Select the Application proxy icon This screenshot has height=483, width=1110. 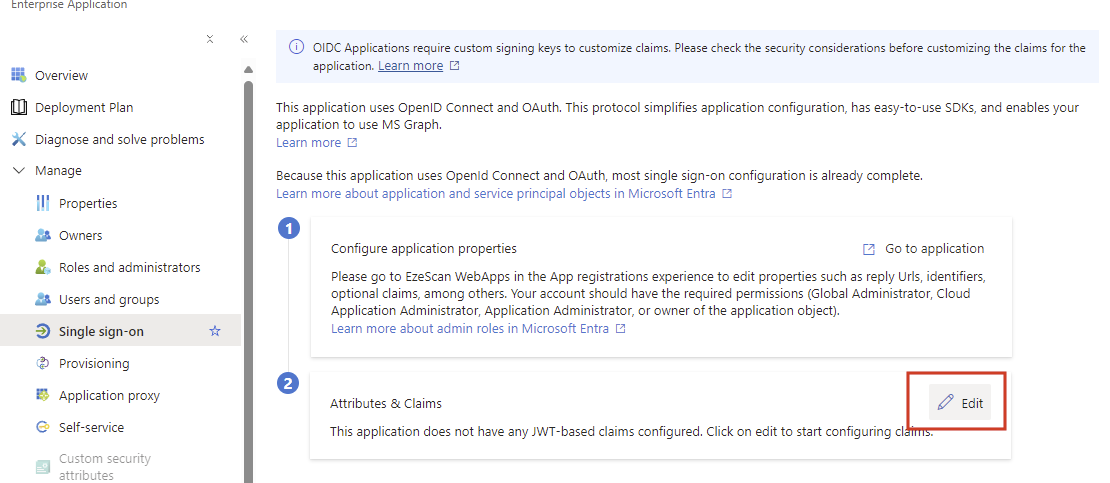coord(42,395)
